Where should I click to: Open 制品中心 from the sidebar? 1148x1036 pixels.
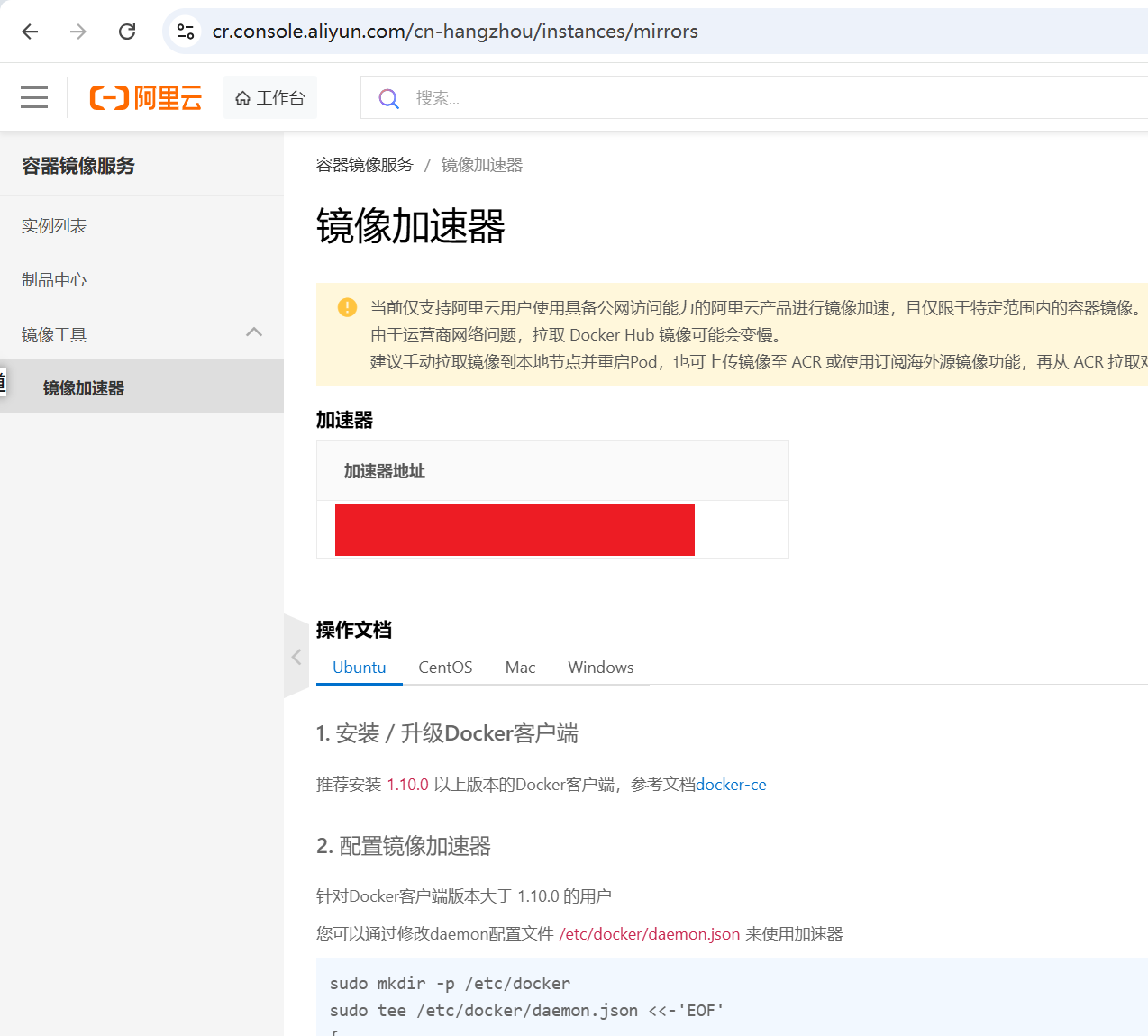coord(53,279)
